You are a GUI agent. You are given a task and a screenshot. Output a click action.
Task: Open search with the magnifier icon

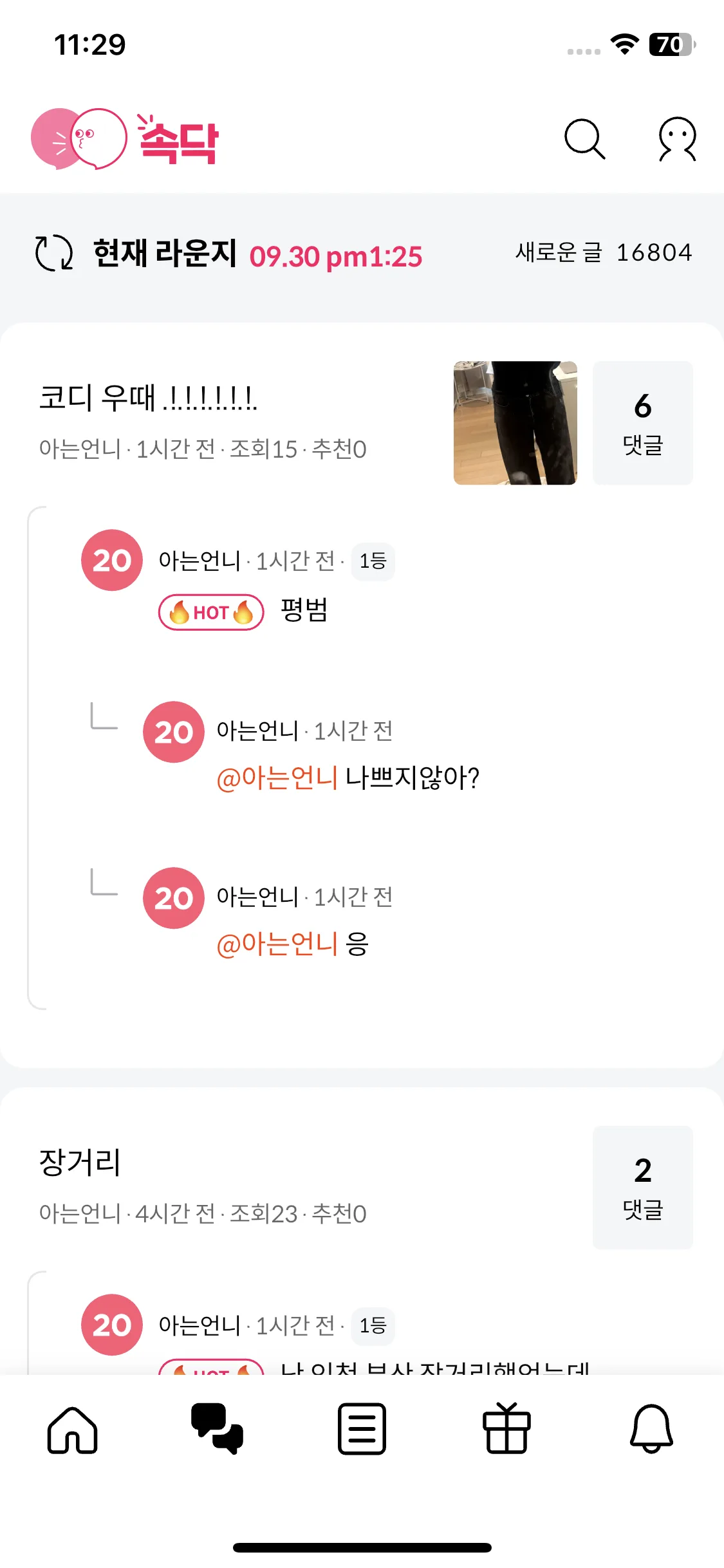click(584, 138)
